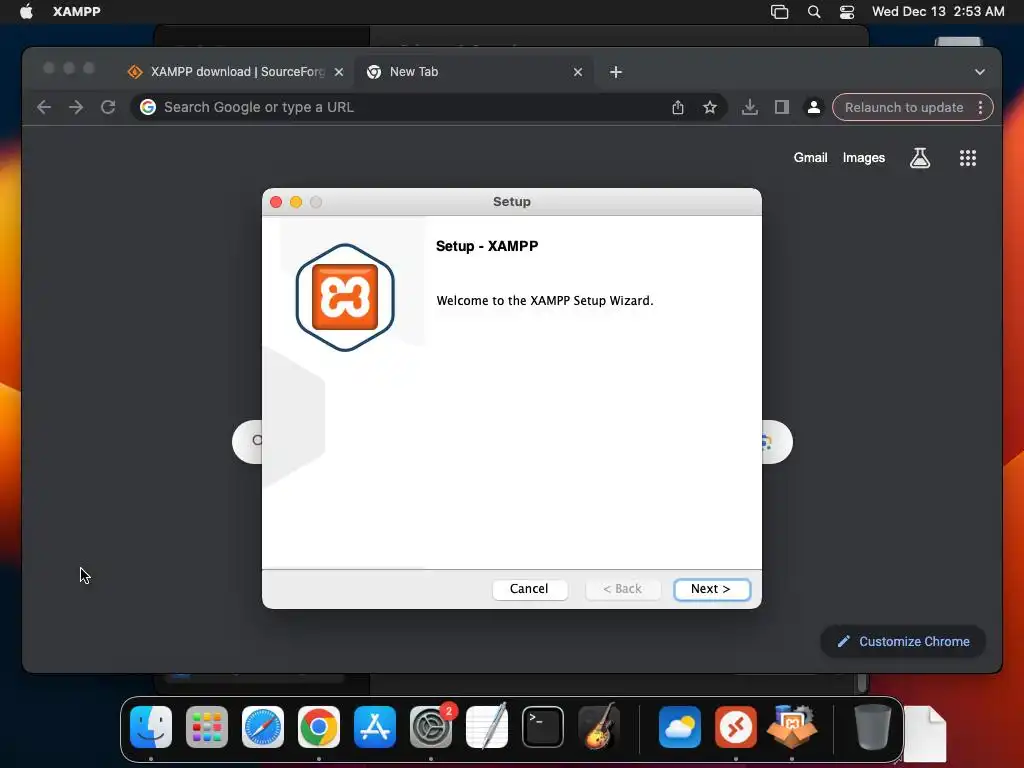
Task: Open XAMPP menu in menu bar
Action: pos(76,11)
